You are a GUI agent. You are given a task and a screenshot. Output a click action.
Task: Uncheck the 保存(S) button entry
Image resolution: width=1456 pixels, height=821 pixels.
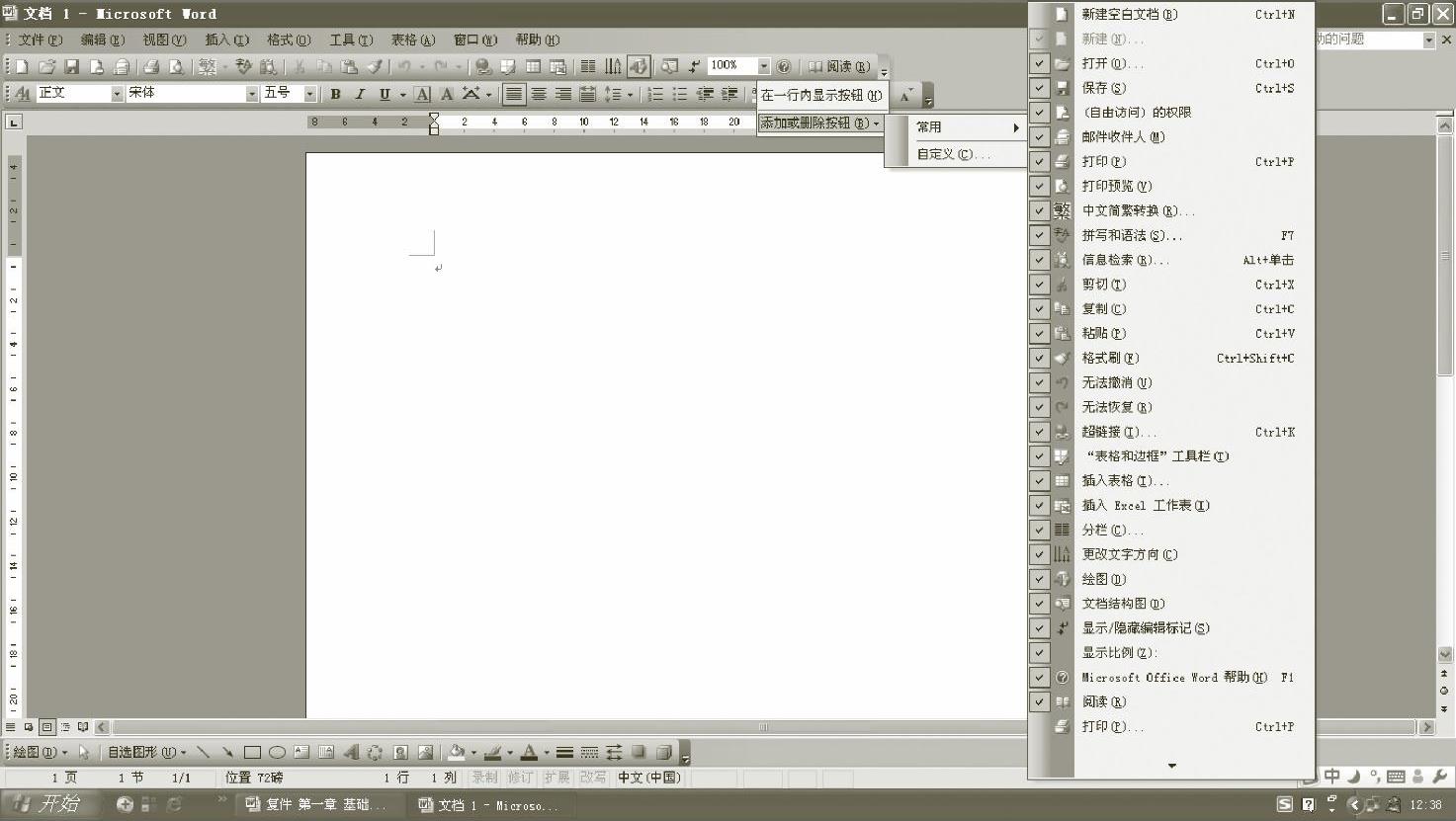(1039, 88)
